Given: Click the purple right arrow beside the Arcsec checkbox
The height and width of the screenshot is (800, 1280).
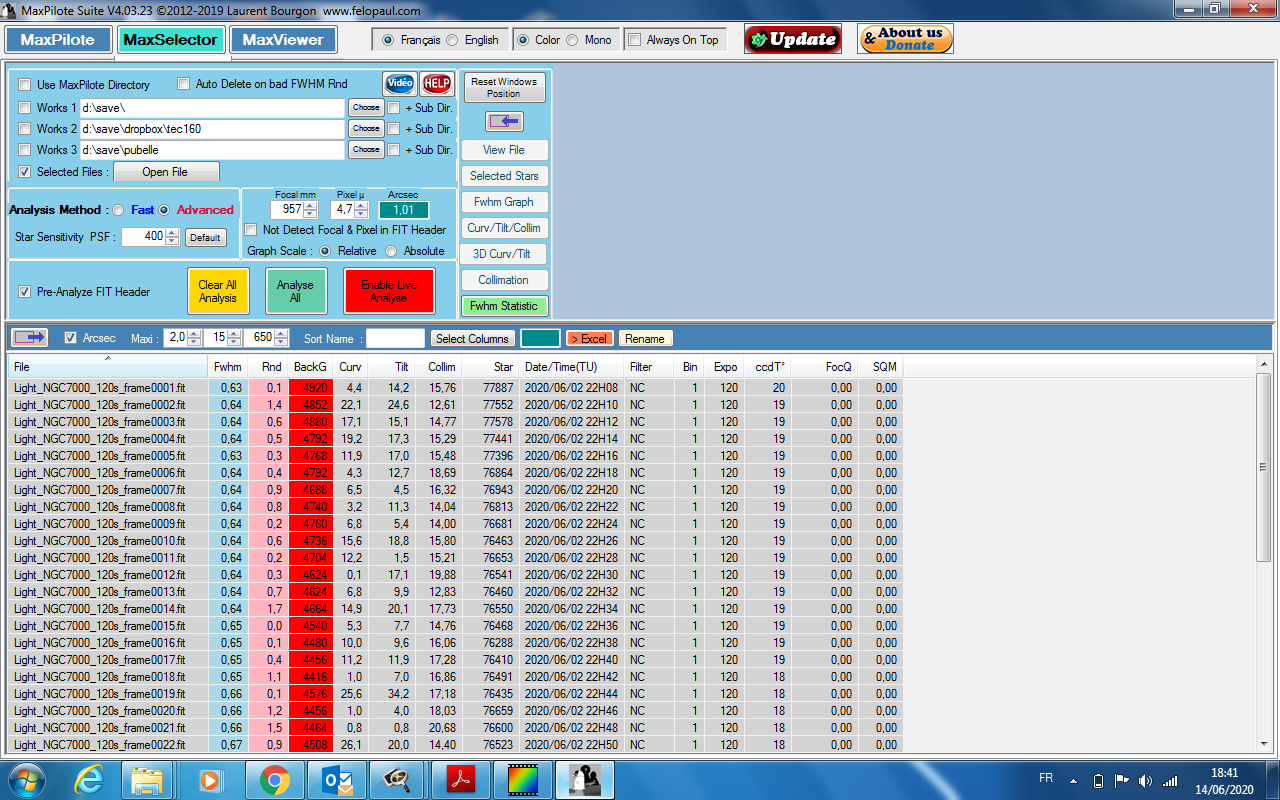Looking at the screenshot, I should coord(30,338).
